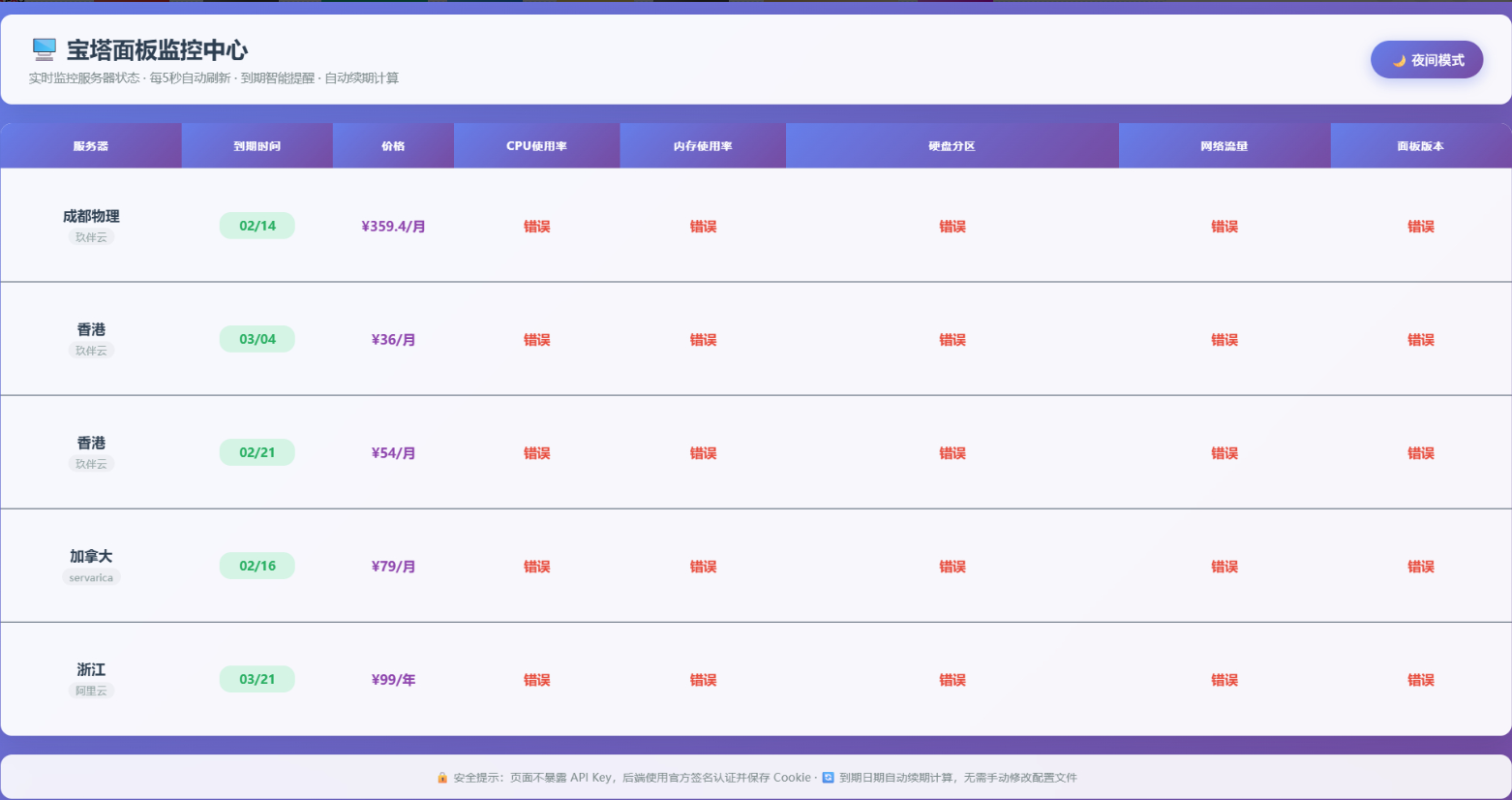Select the 加拿大 server name

91,556
